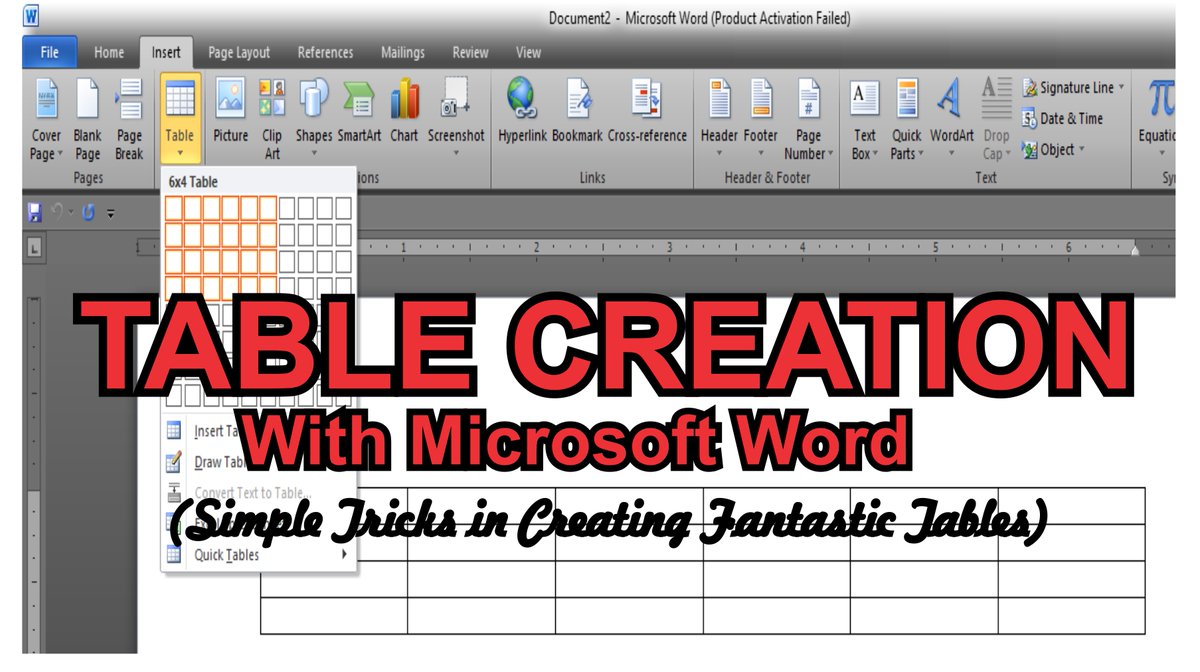Screen dimensions: 1200x672
Task: Expand Text Box dropdown arrow
Action: point(876,155)
